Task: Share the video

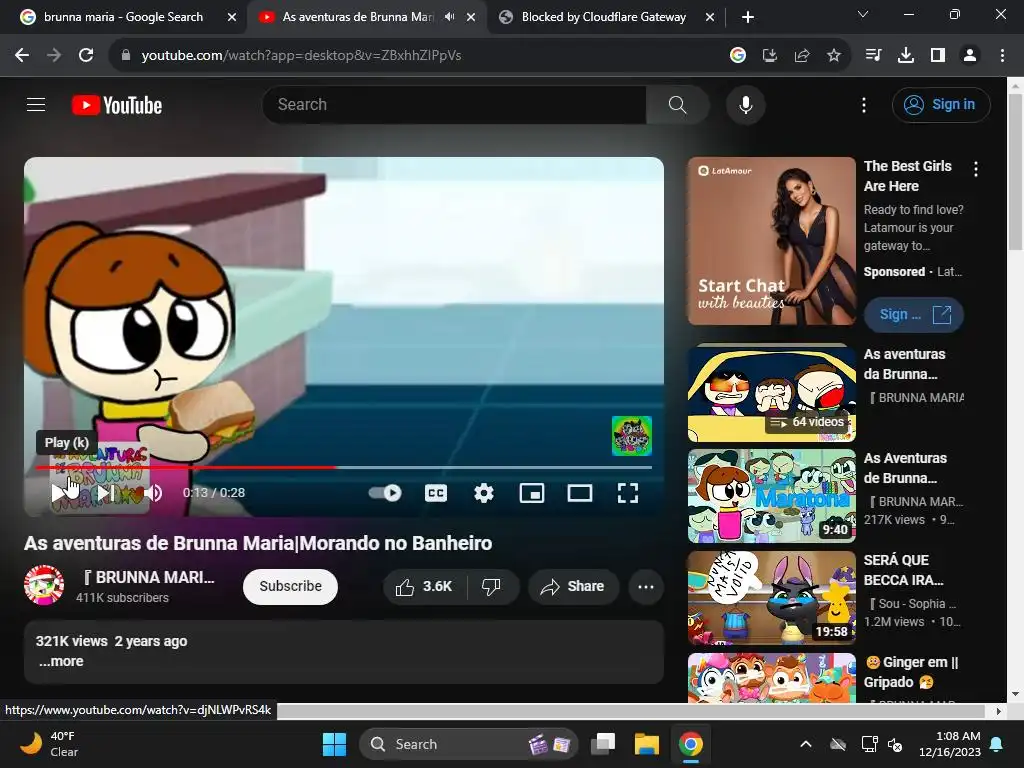Action: pos(573,586)
